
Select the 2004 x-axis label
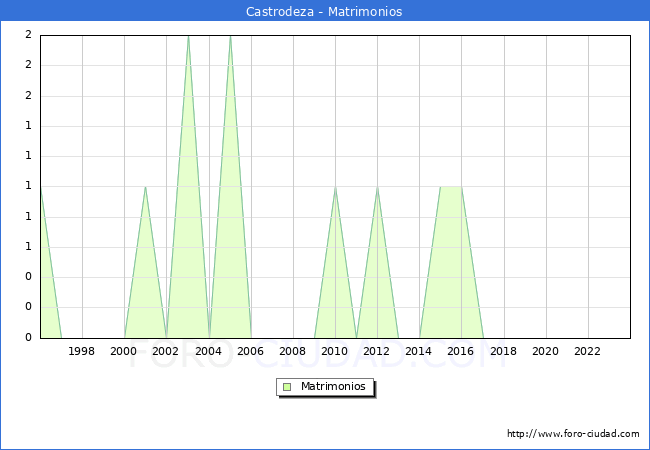coord(208,352)
